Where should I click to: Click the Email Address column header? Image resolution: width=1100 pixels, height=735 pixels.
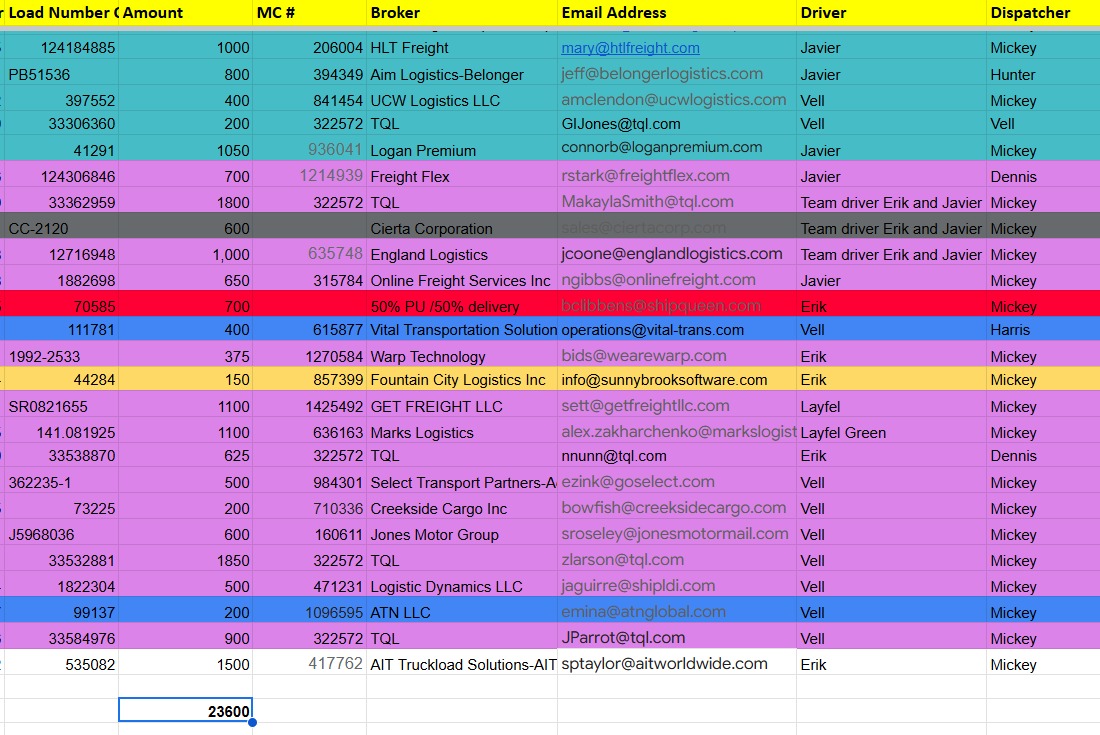coord(677,13)
